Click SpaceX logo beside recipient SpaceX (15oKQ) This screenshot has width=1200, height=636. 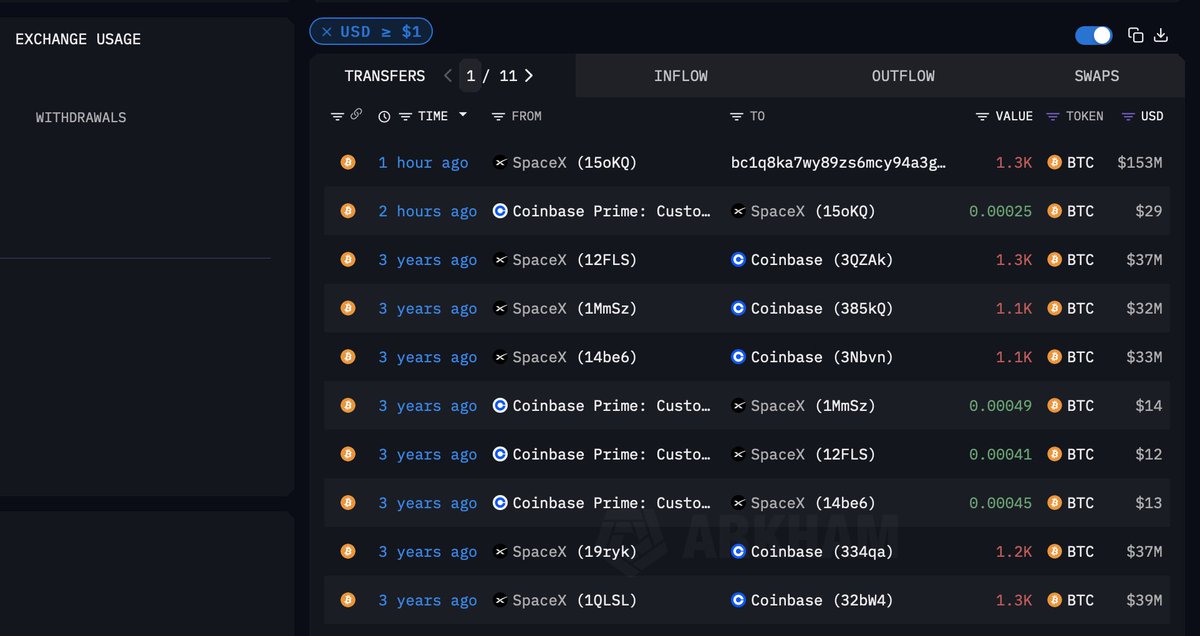(739, 211)
